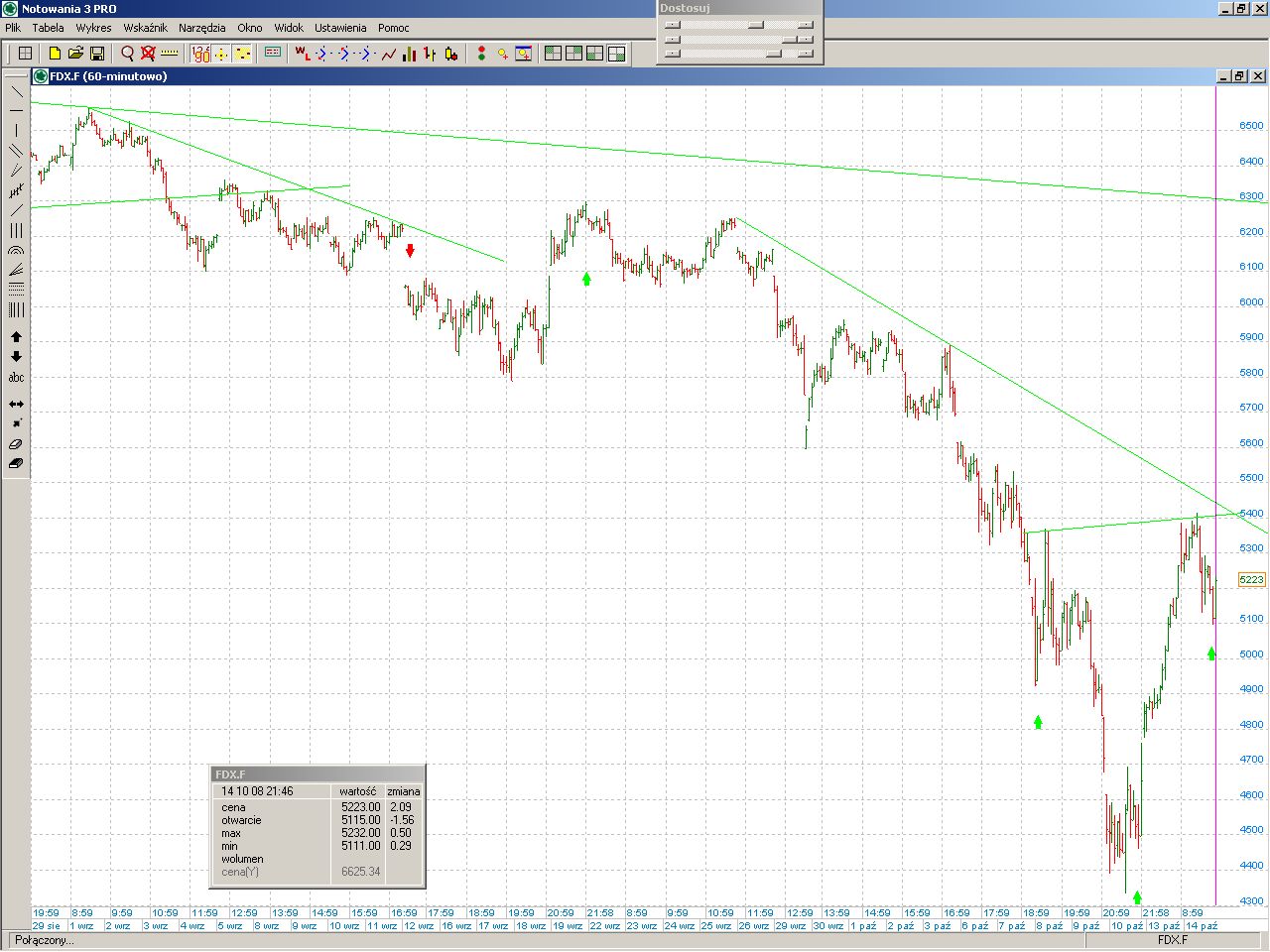1270x952 pixels.
Task: Click the yellow ruler icon
Action: tap(170, 54)
